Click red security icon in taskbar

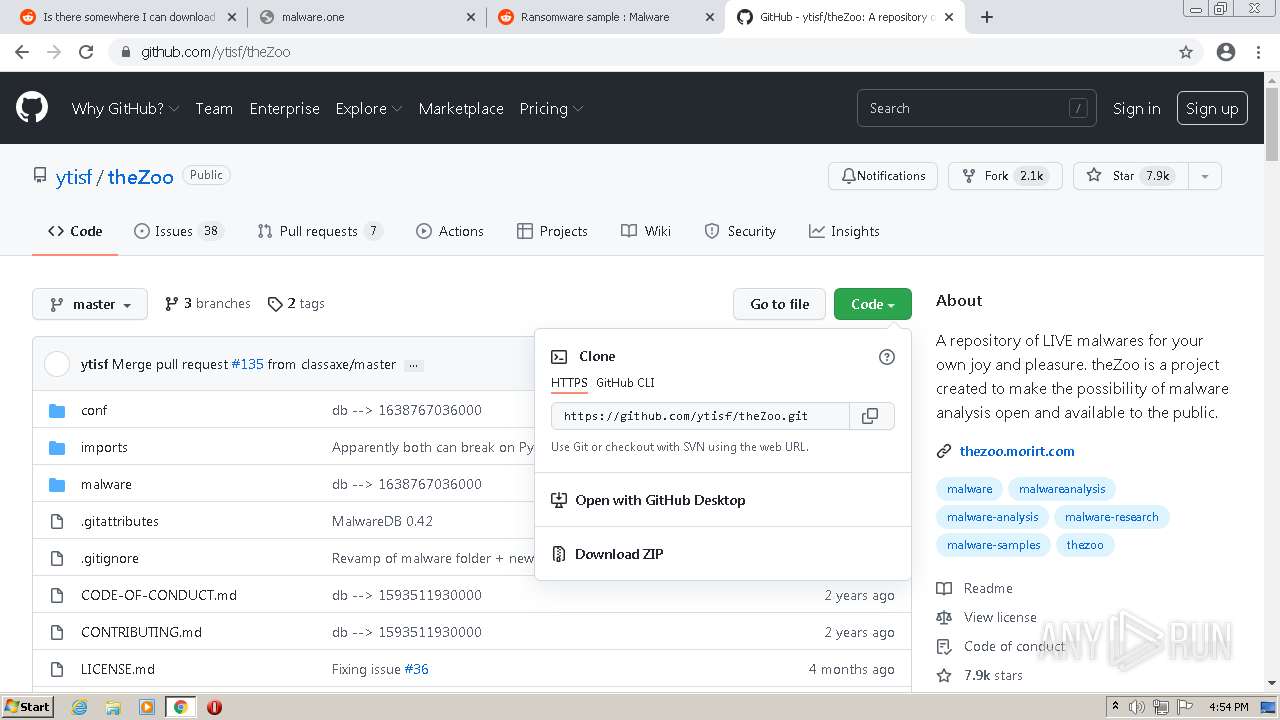click(x=214, y=707)
